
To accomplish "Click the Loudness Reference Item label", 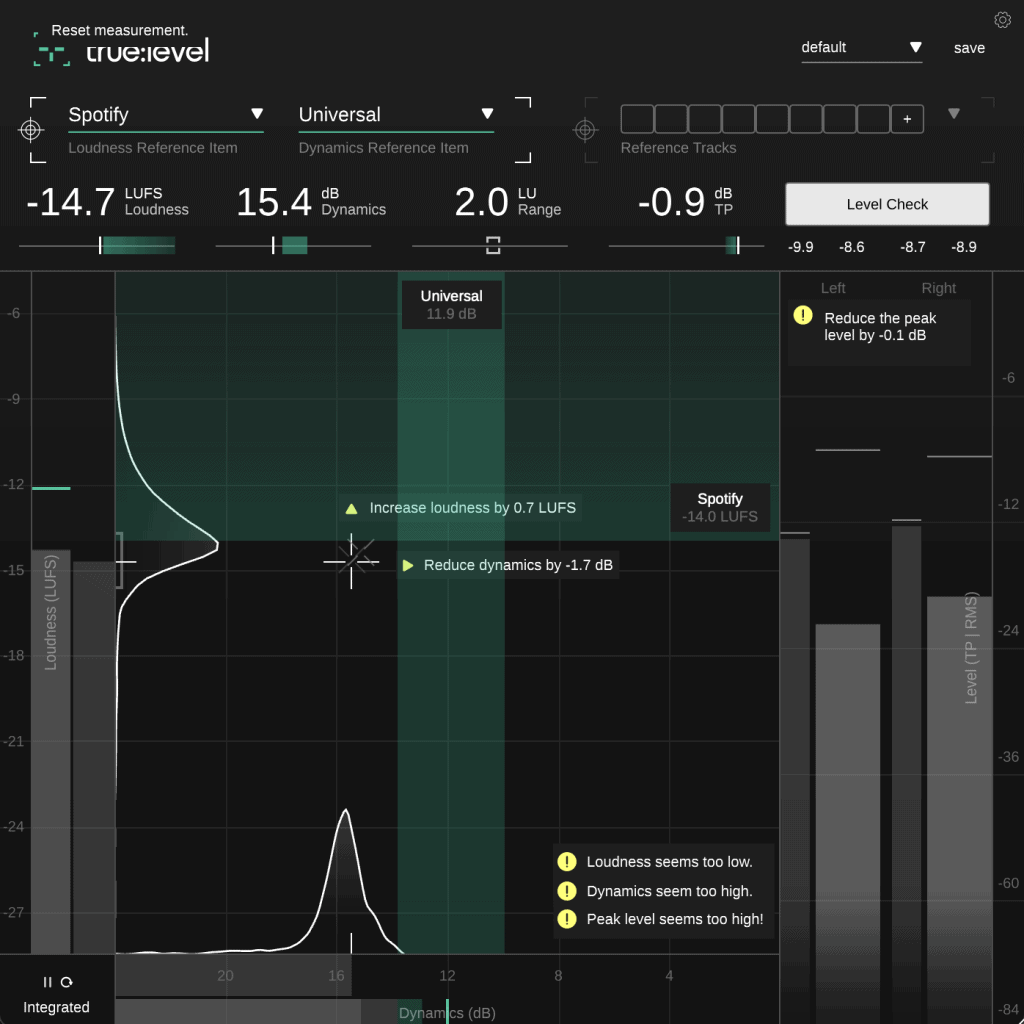I will tap(153, 148).
